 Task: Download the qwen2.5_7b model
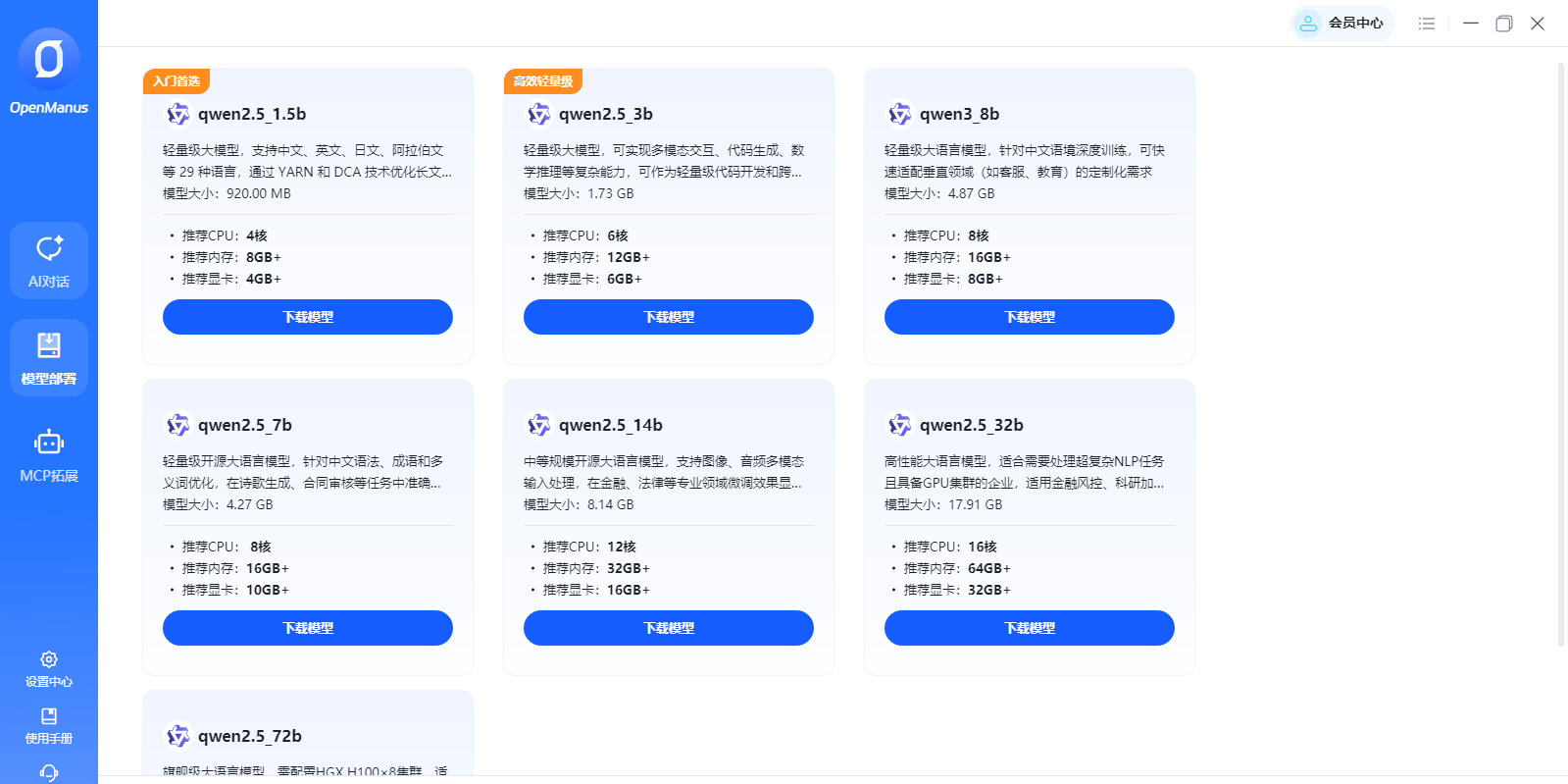(x=308, y=628)
